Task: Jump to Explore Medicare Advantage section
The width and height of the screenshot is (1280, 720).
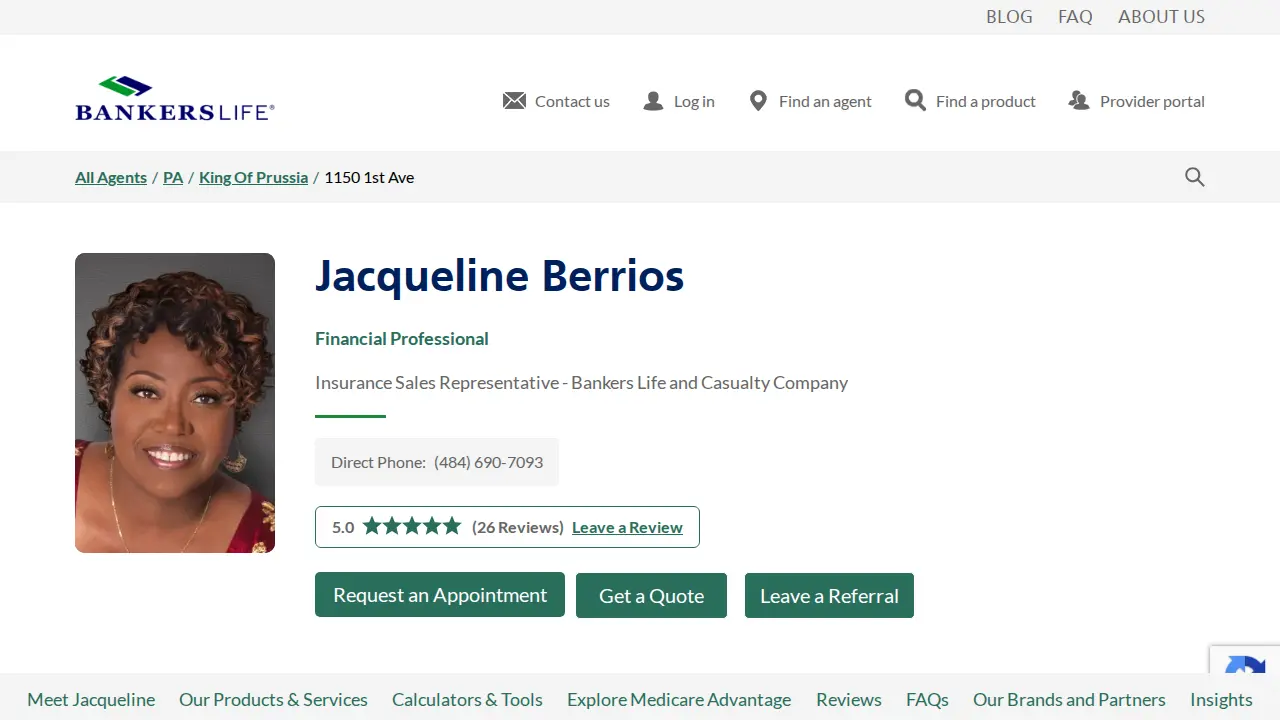Action: pyautogui.click(x=679, y=699)
